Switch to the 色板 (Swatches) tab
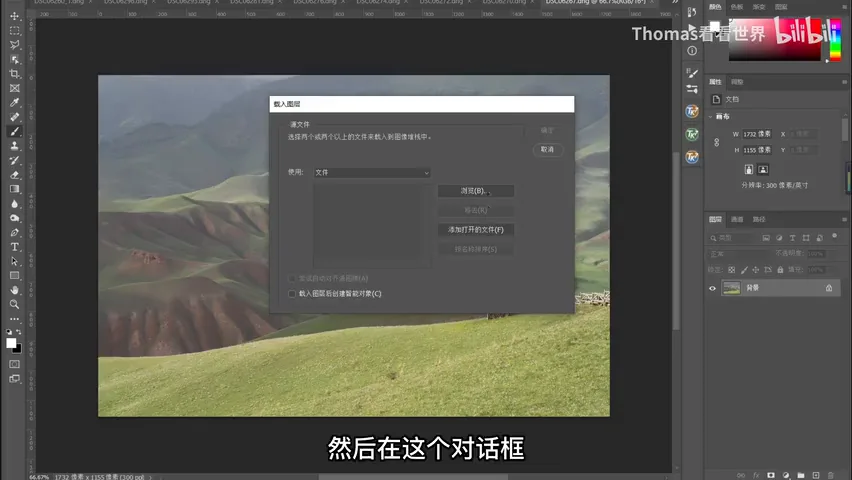 pos(737,7)
